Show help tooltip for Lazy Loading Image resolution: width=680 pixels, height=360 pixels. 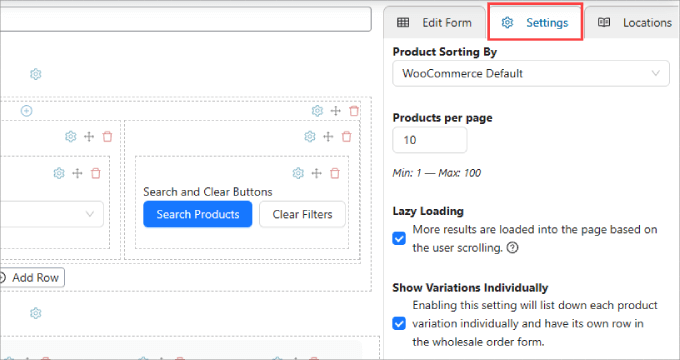(513, 248)
